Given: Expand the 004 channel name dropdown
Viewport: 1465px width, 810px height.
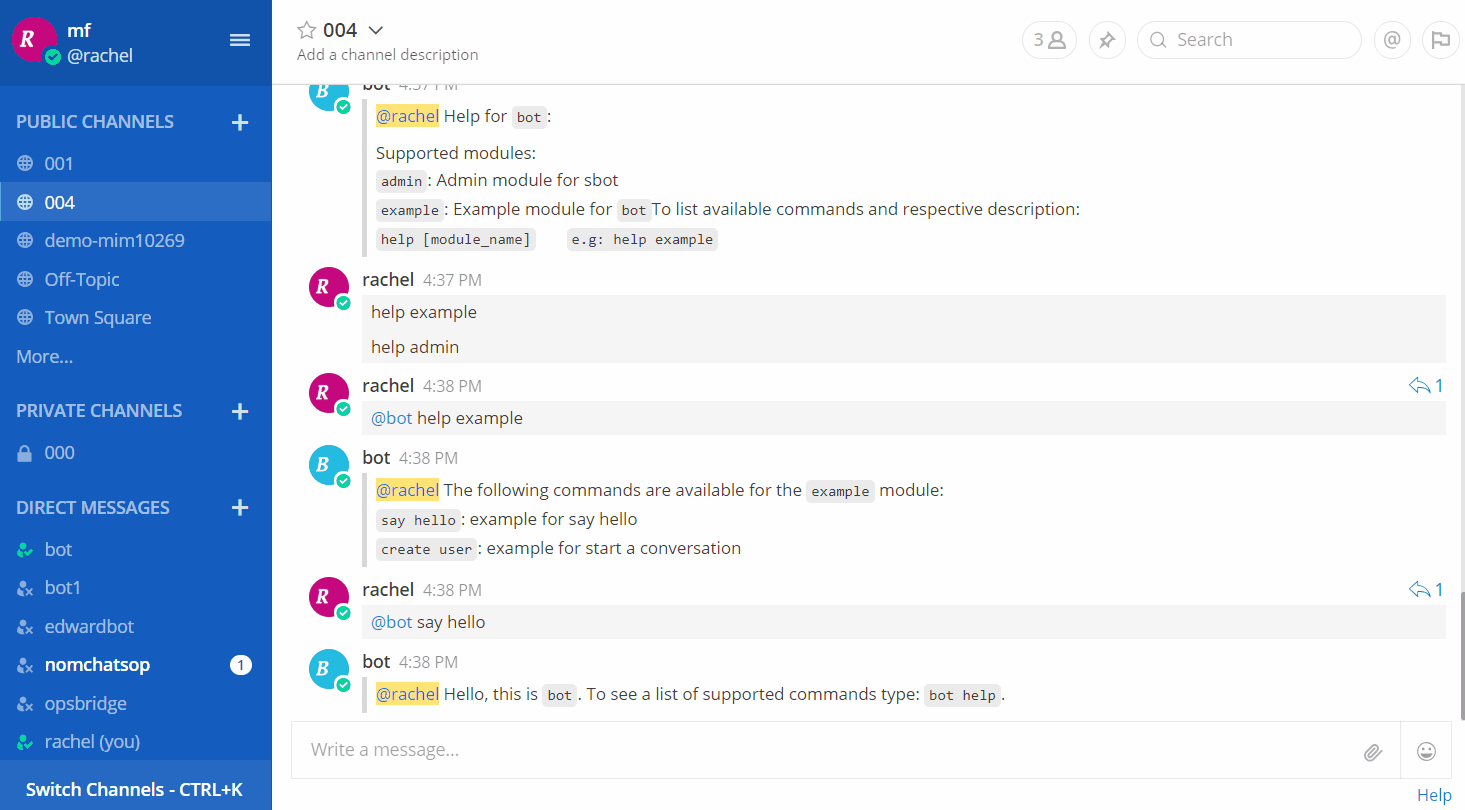Looking at the screenshot, I should [376, 30].
